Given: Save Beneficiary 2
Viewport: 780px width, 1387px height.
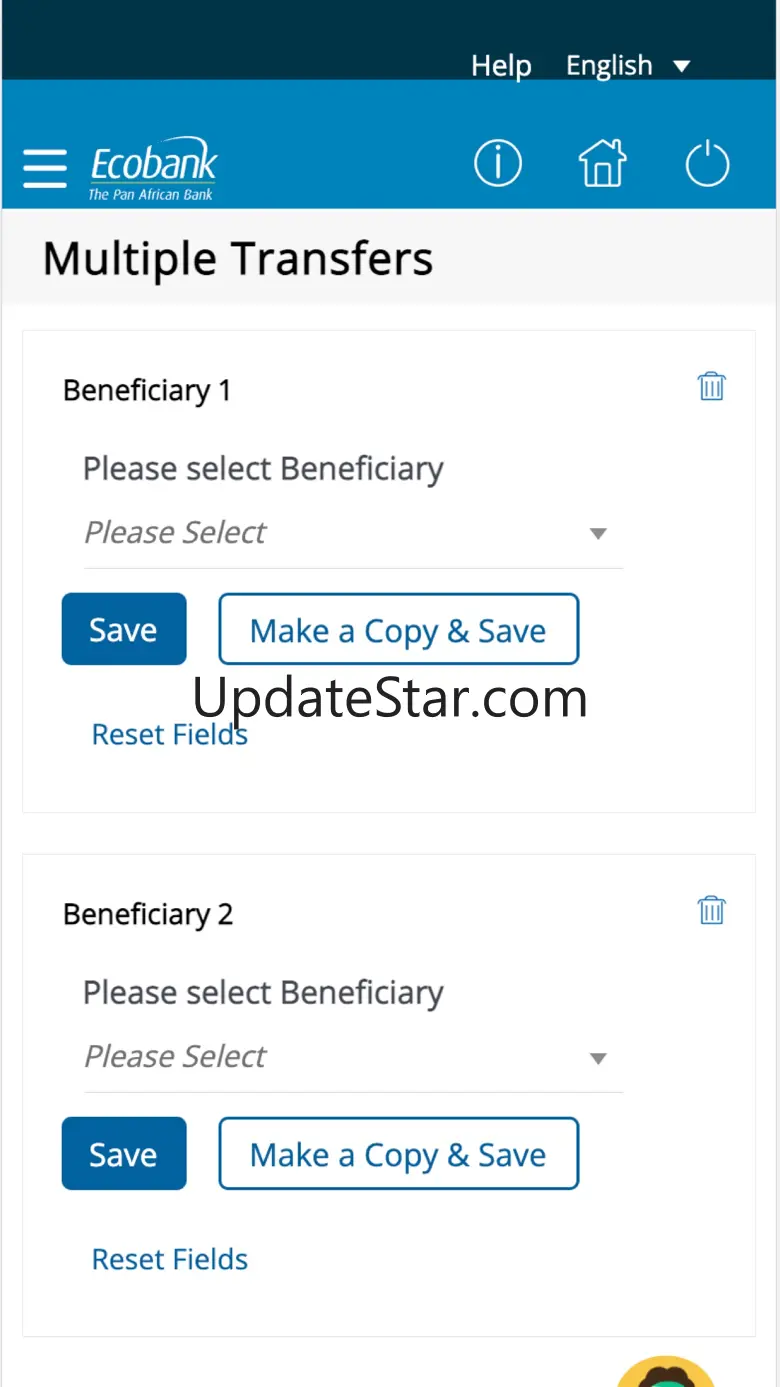Looking at the screenshot, I should point(124,1154).
